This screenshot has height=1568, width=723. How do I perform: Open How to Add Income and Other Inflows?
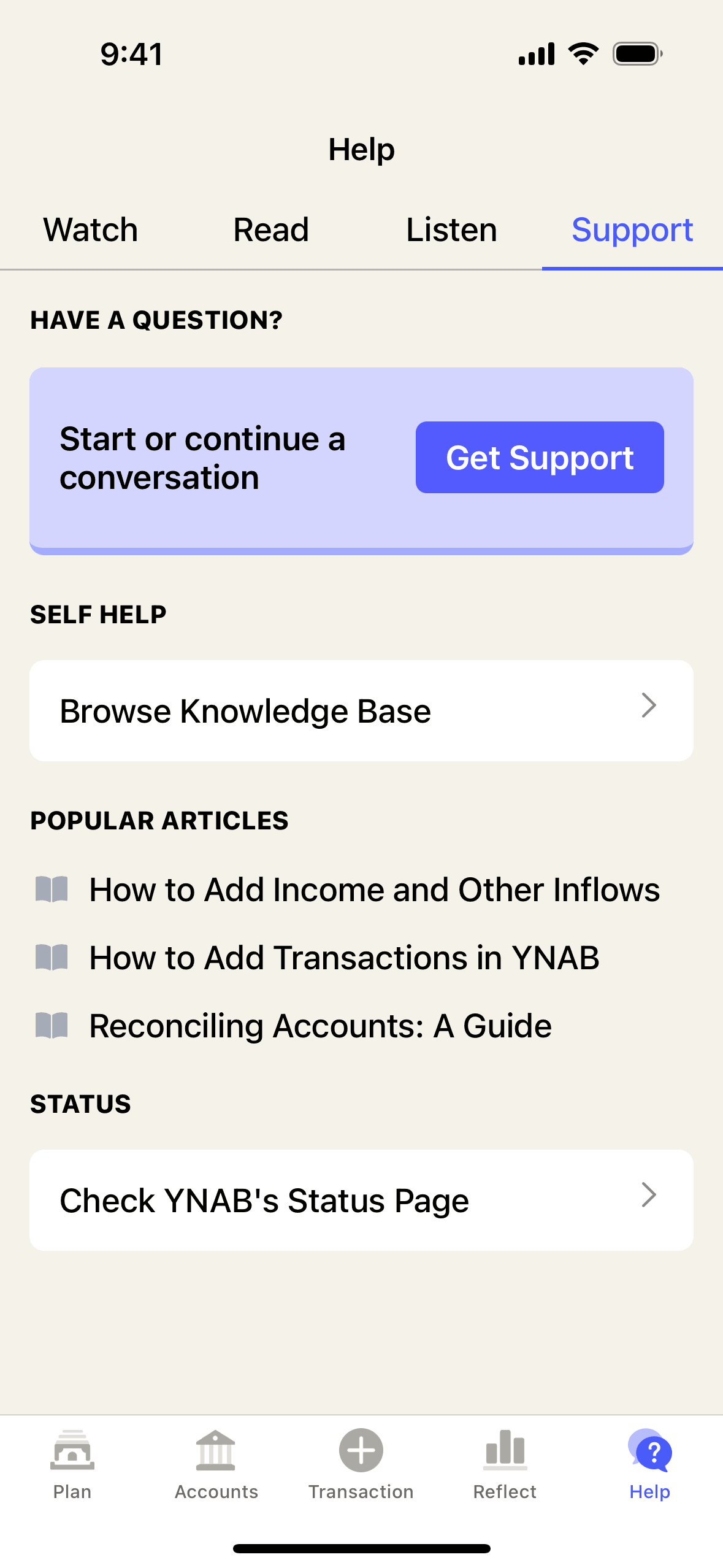[374, 890]
